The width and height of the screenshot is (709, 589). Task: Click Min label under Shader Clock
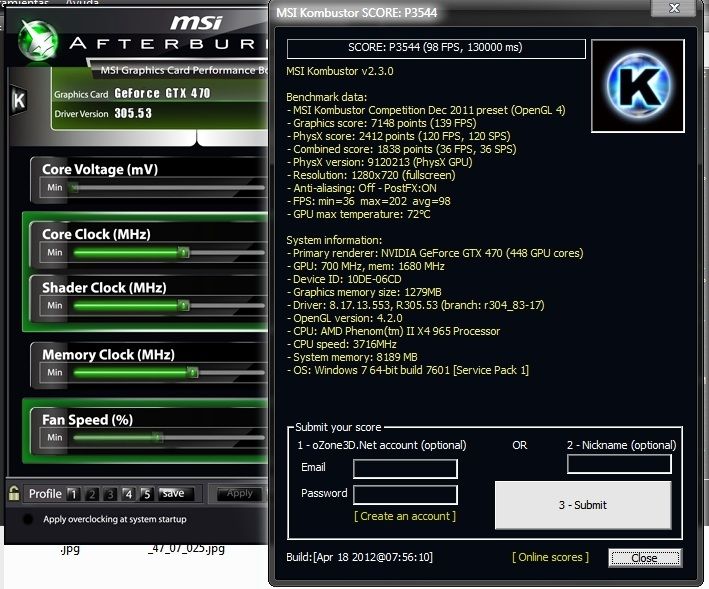[55, 306]
